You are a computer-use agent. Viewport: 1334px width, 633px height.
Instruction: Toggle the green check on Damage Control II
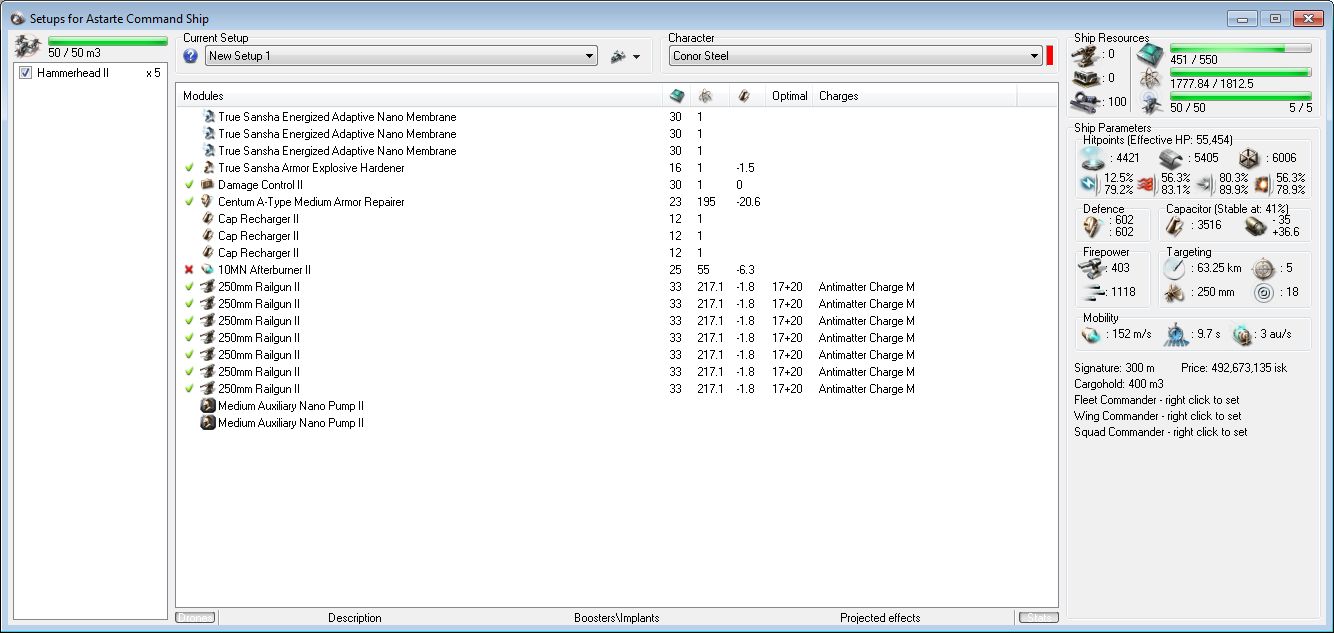point(189,185)
